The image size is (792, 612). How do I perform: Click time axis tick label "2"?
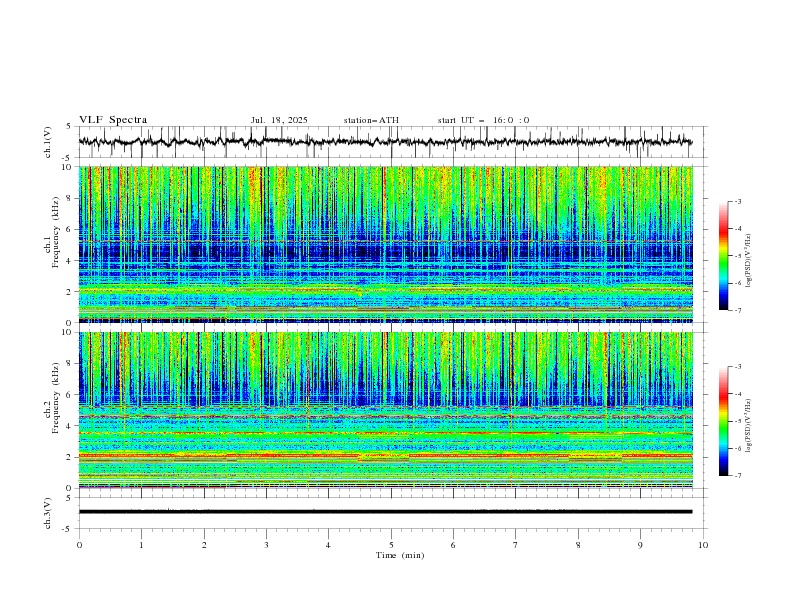click(204, 545)
